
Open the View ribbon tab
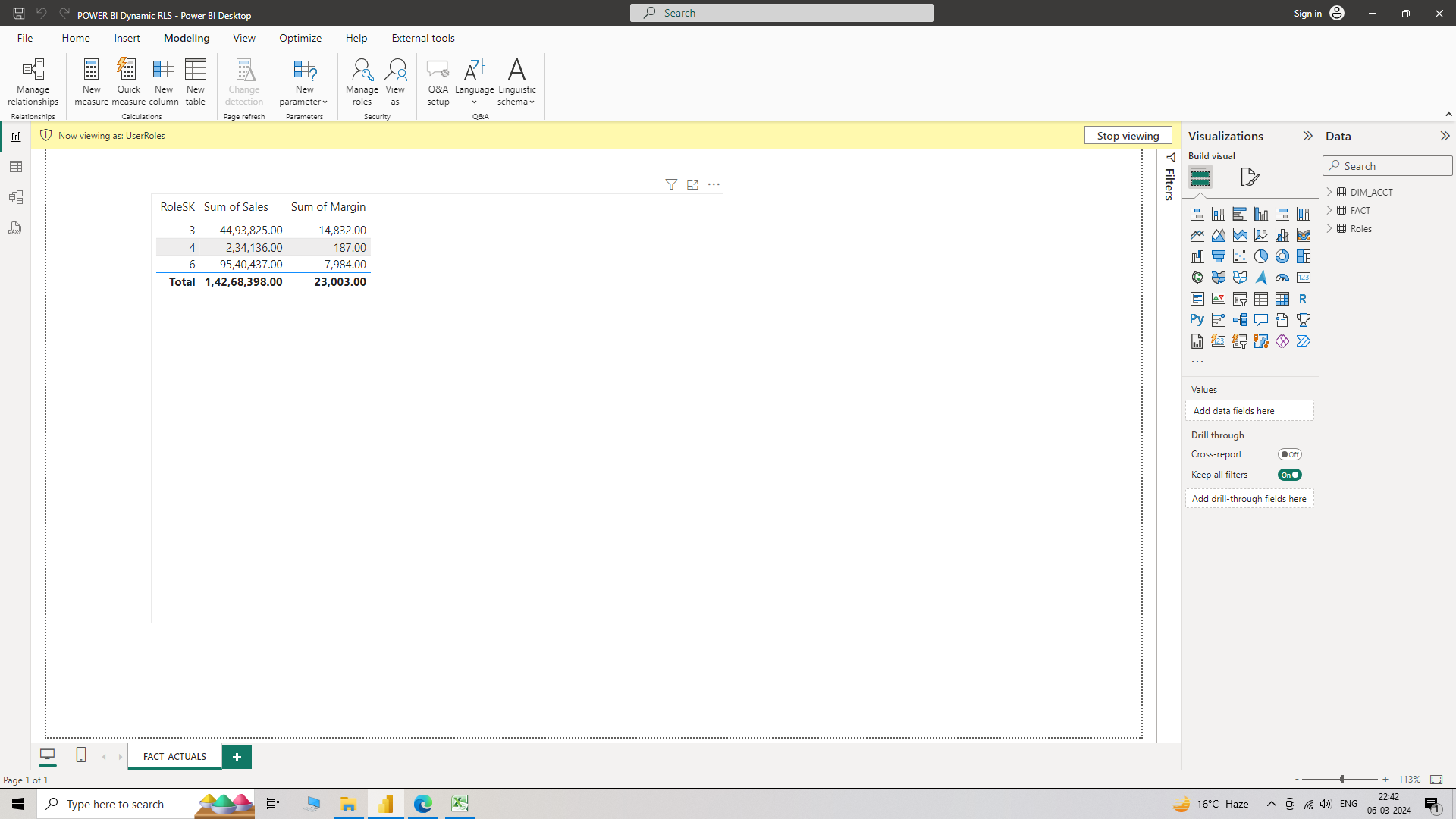coord(243,38)
